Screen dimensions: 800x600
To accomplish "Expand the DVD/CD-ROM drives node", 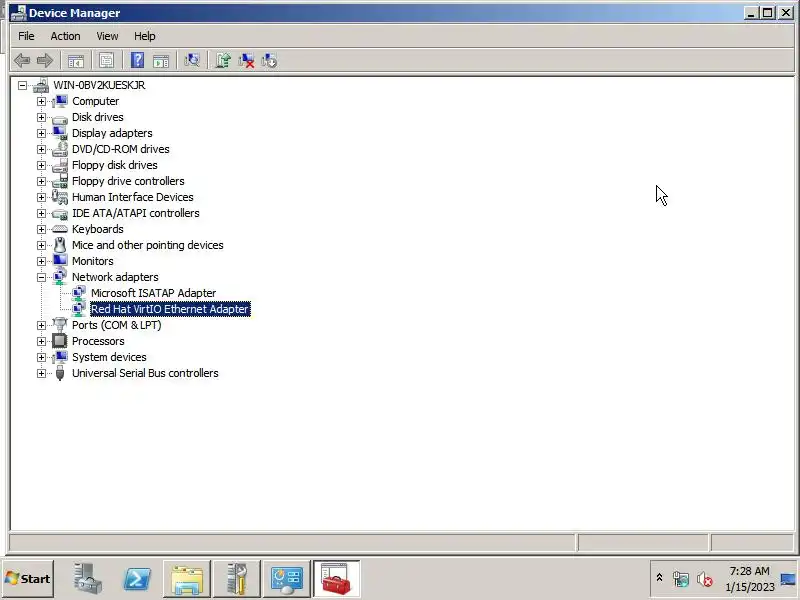I will [x=41, y=149].
